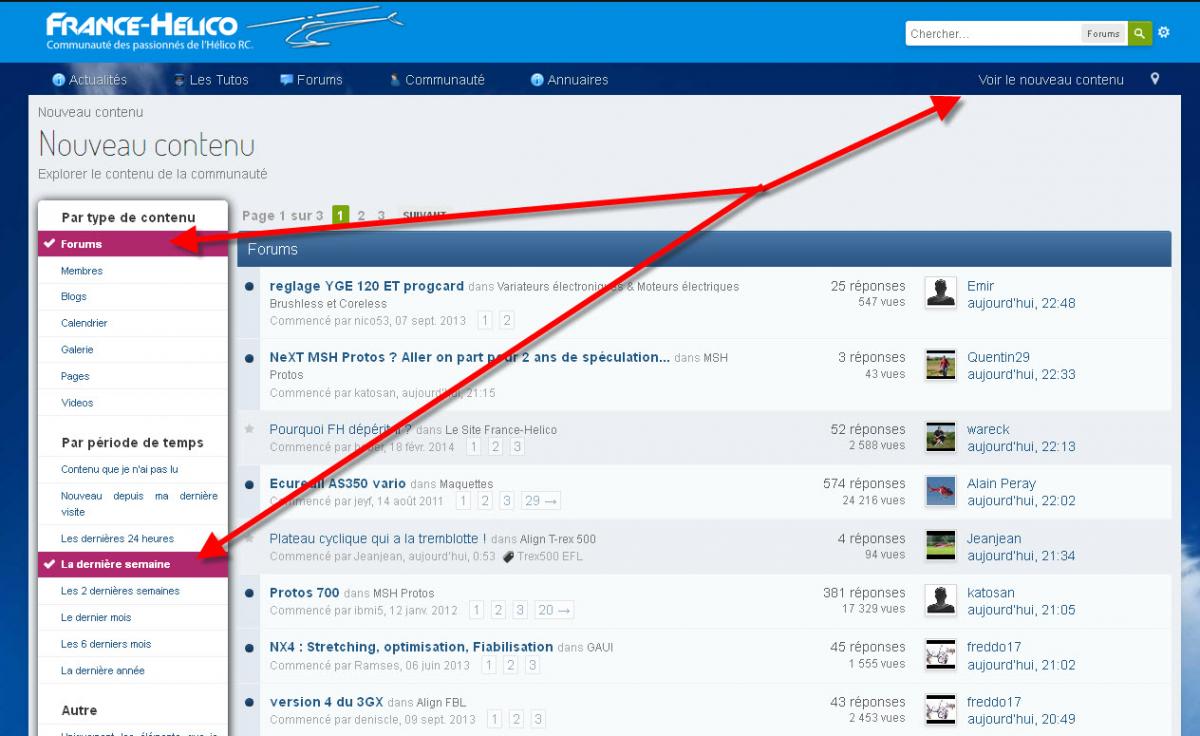The image size is (1200, 736).
Task: Filter by Pages content type
Action: click(x=133, y=376)
